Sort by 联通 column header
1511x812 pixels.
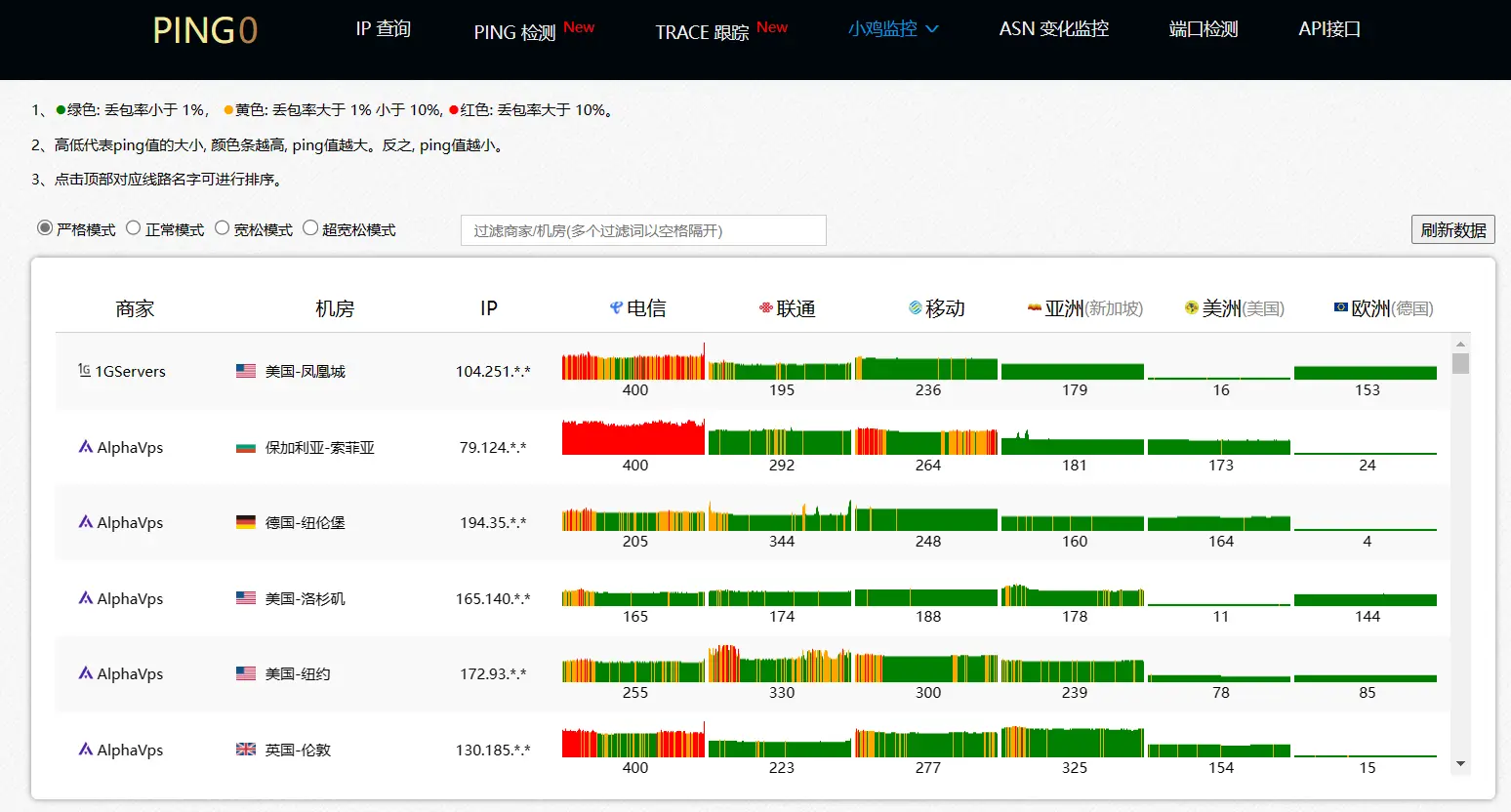coord(787,308)
